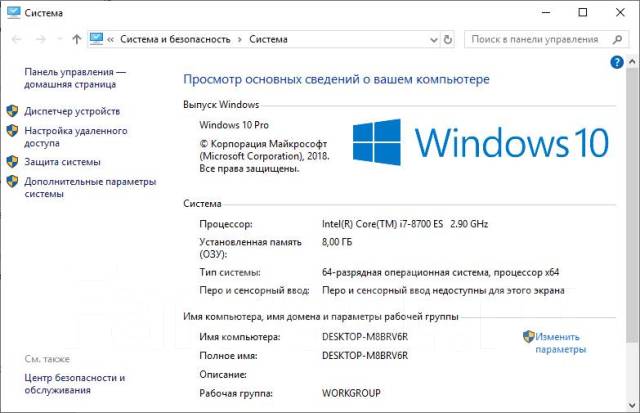This screenshot has width=640, height=413.
Task: Open Дополнительные параметры системы link
Action: 90,187
